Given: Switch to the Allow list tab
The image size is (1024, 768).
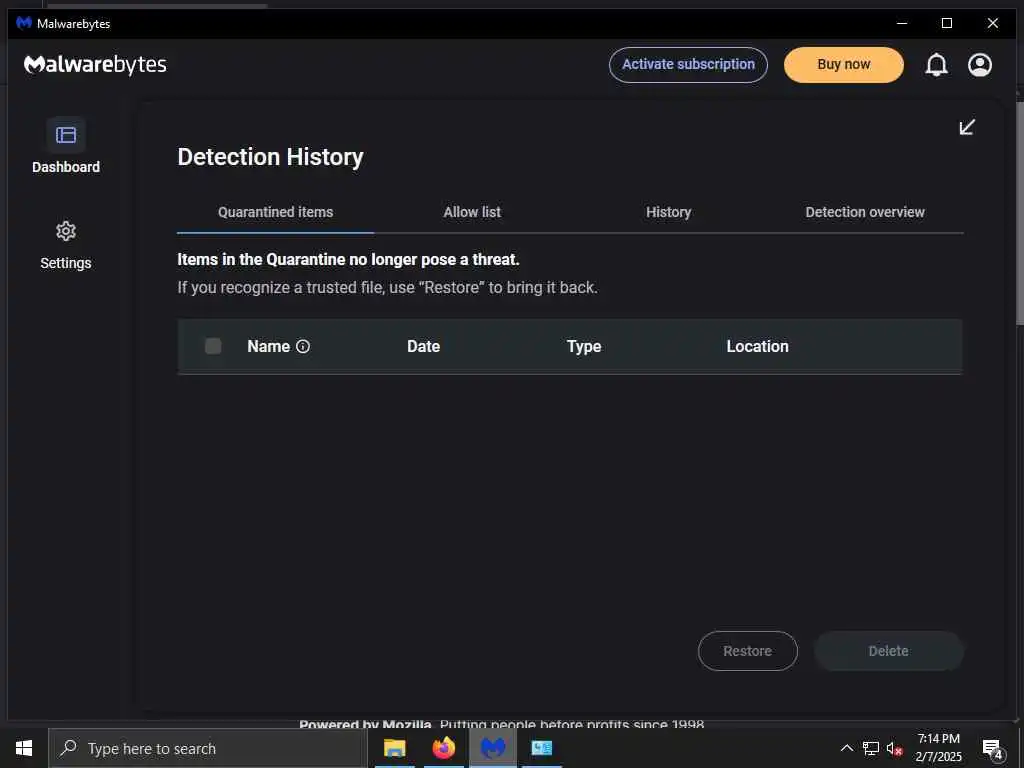Looking at the screenshot, I should (472, 212).
